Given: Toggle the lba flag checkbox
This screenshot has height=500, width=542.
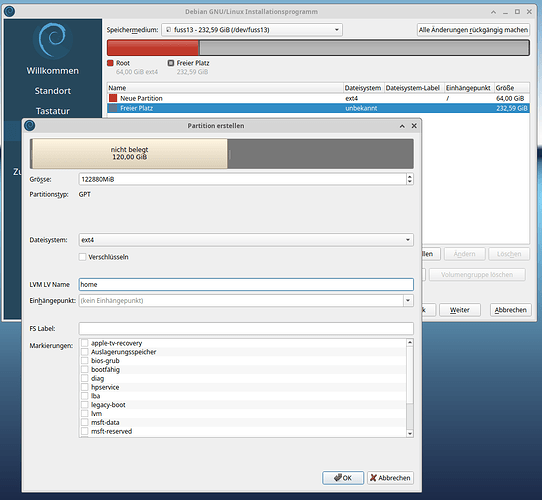Looking at the screenshot, I should pyautogui.click(x=85, y=396).
